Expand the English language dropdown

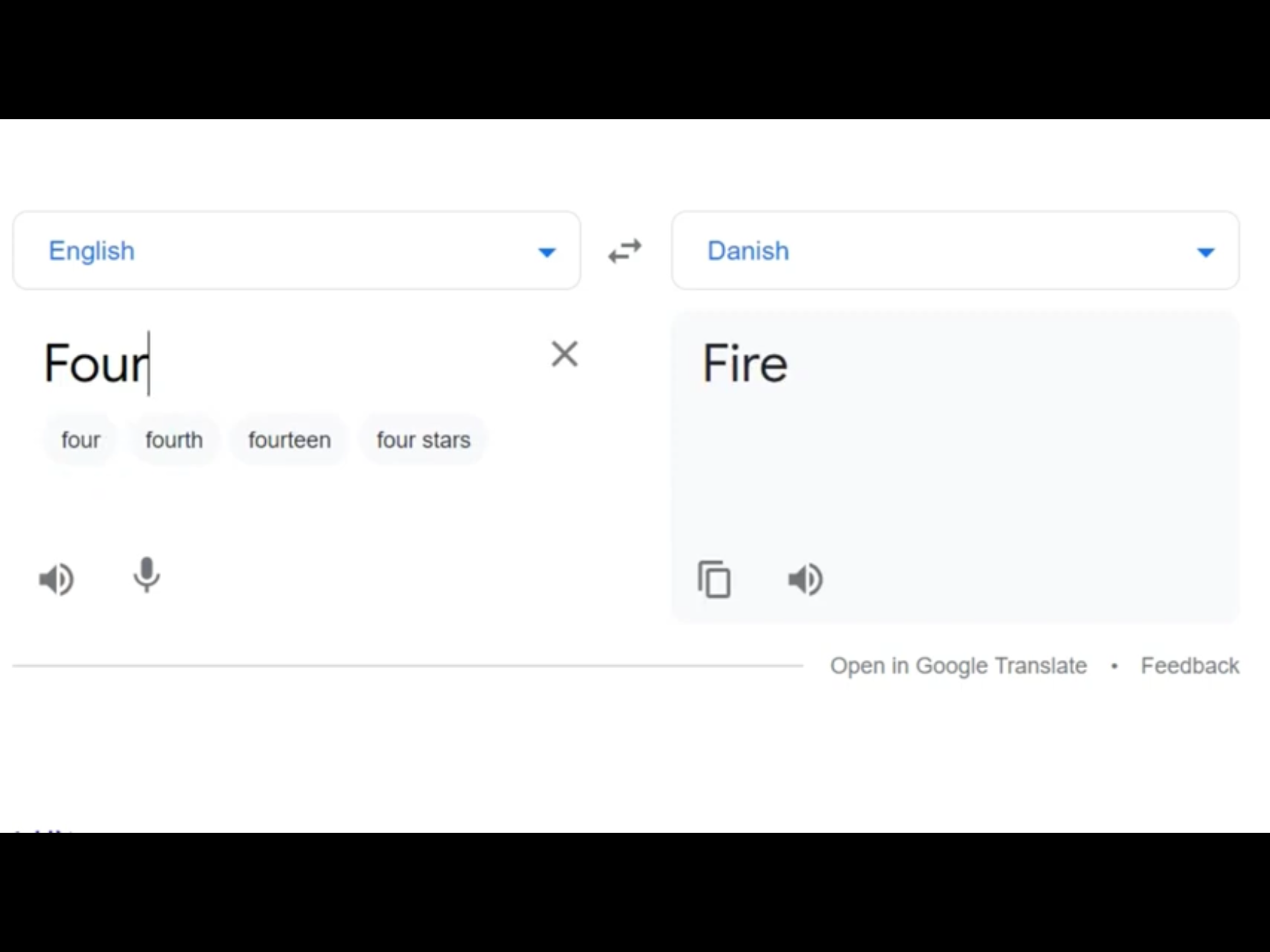[x=546, y=251]
